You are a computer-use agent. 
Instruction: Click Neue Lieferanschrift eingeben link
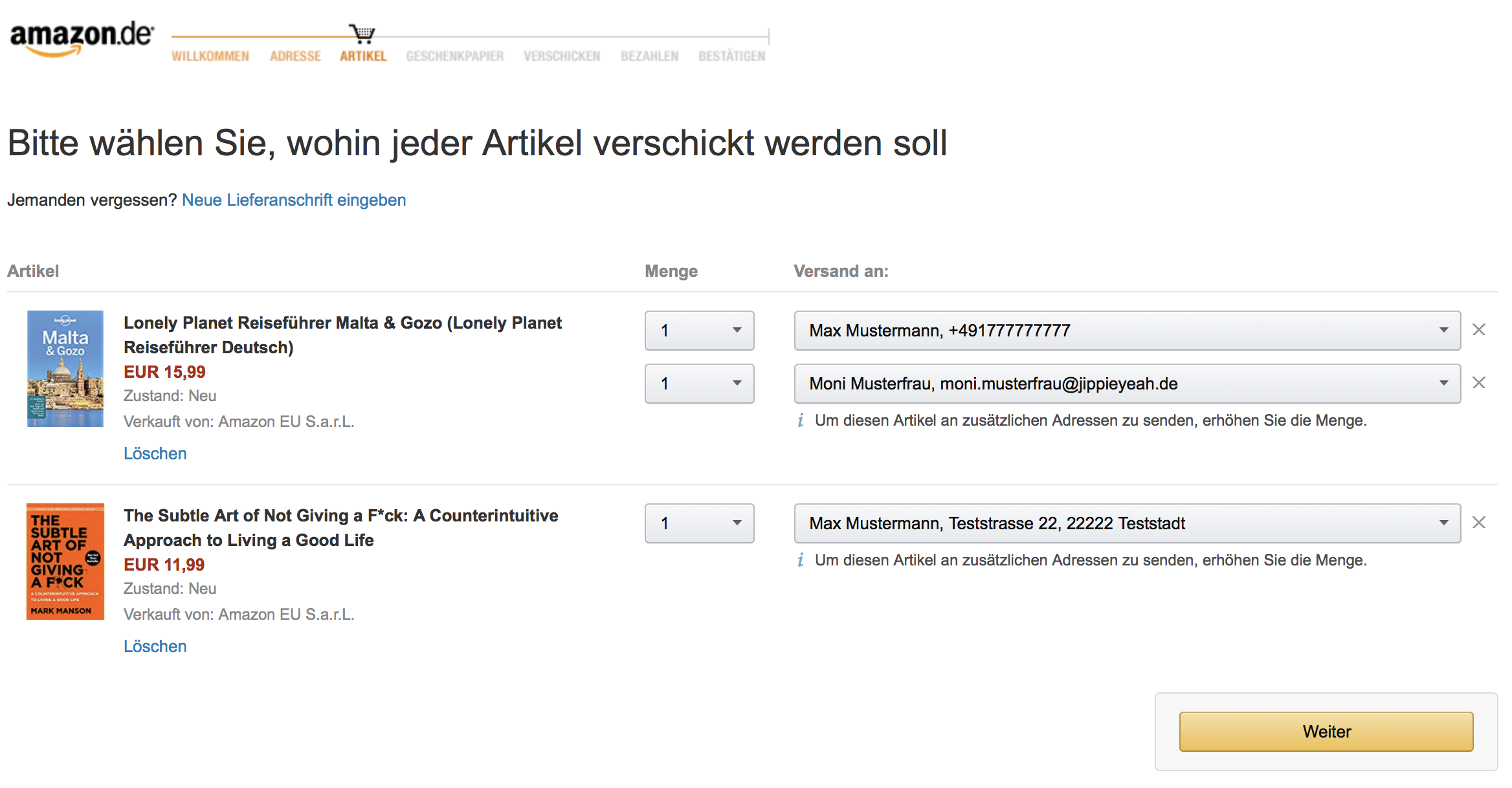coord(294,200)
